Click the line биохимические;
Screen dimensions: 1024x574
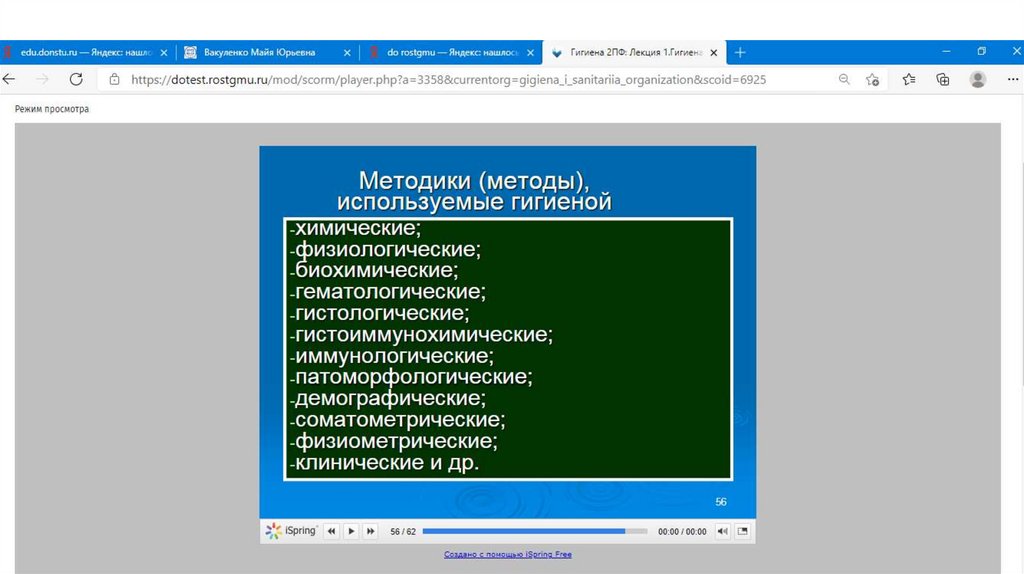click(x=374, y=270)
